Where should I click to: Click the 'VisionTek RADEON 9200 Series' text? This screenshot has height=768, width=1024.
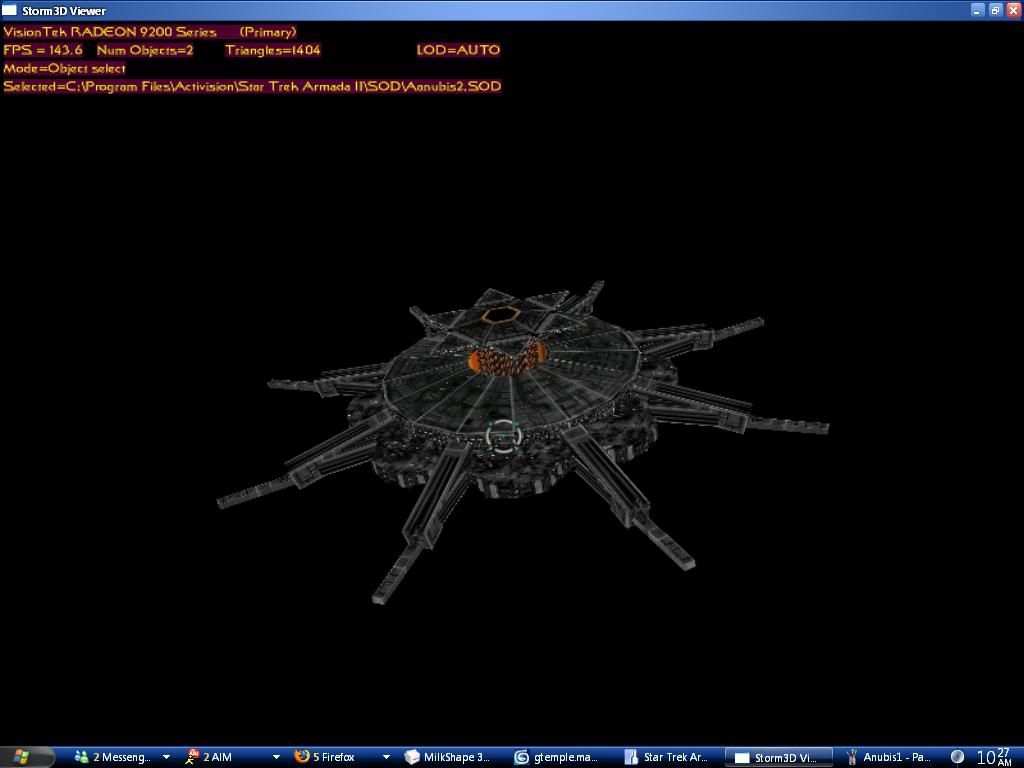coord(110,31)
